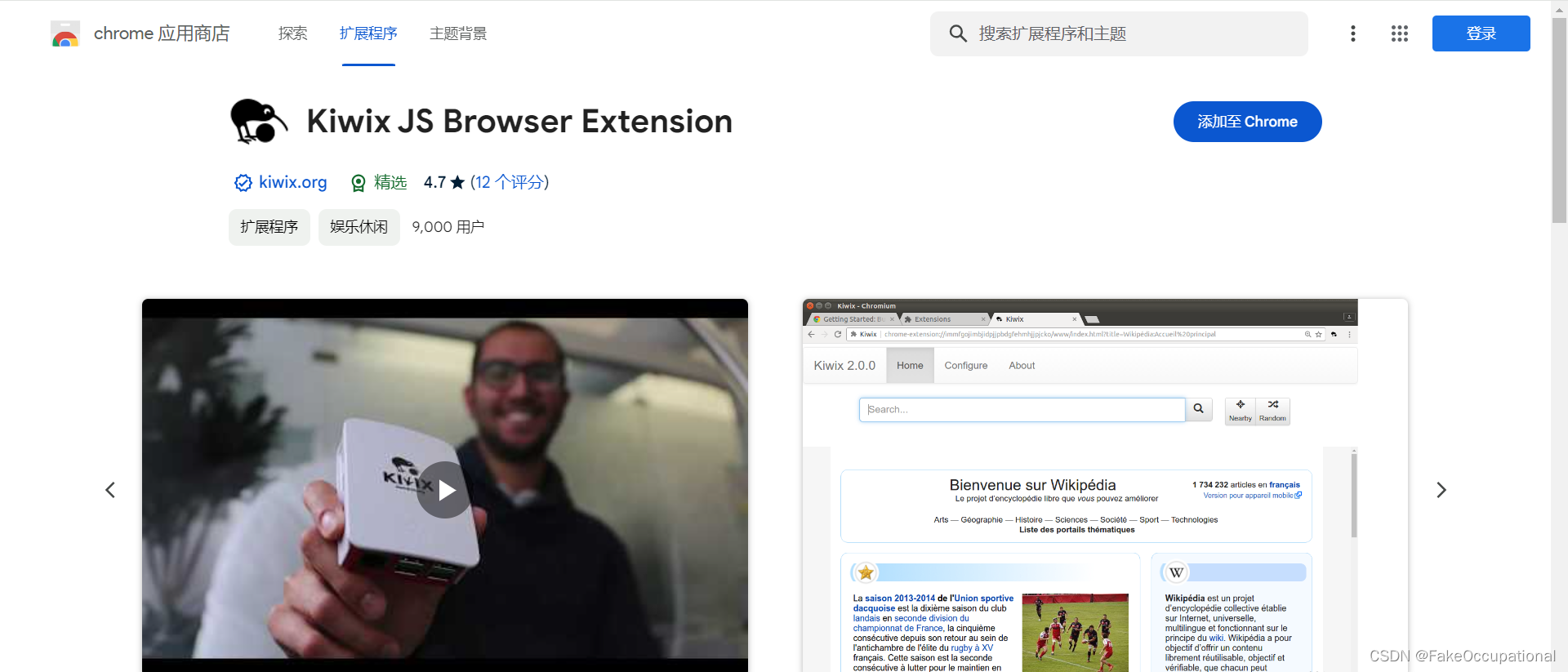Open the 探索 tab
The height and width of the screenshot is (672, 1568).
pos(292,33)
